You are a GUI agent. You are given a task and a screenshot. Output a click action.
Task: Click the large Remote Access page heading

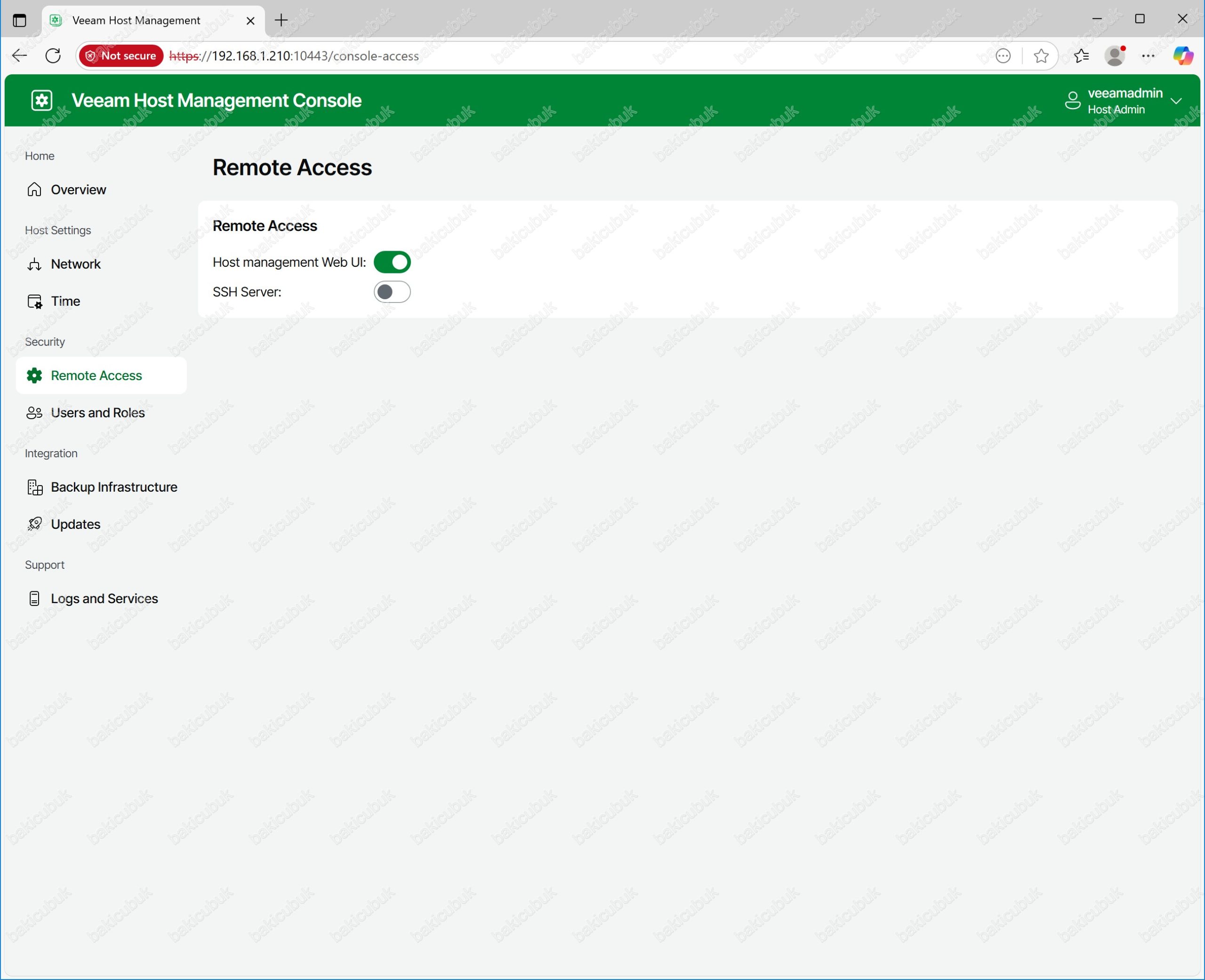click(292, 167)
